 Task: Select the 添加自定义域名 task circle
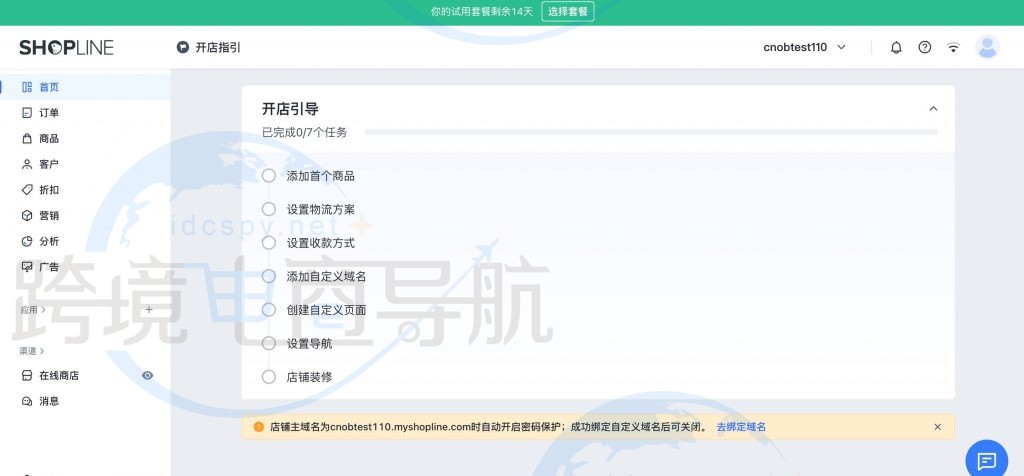[268, 276]
